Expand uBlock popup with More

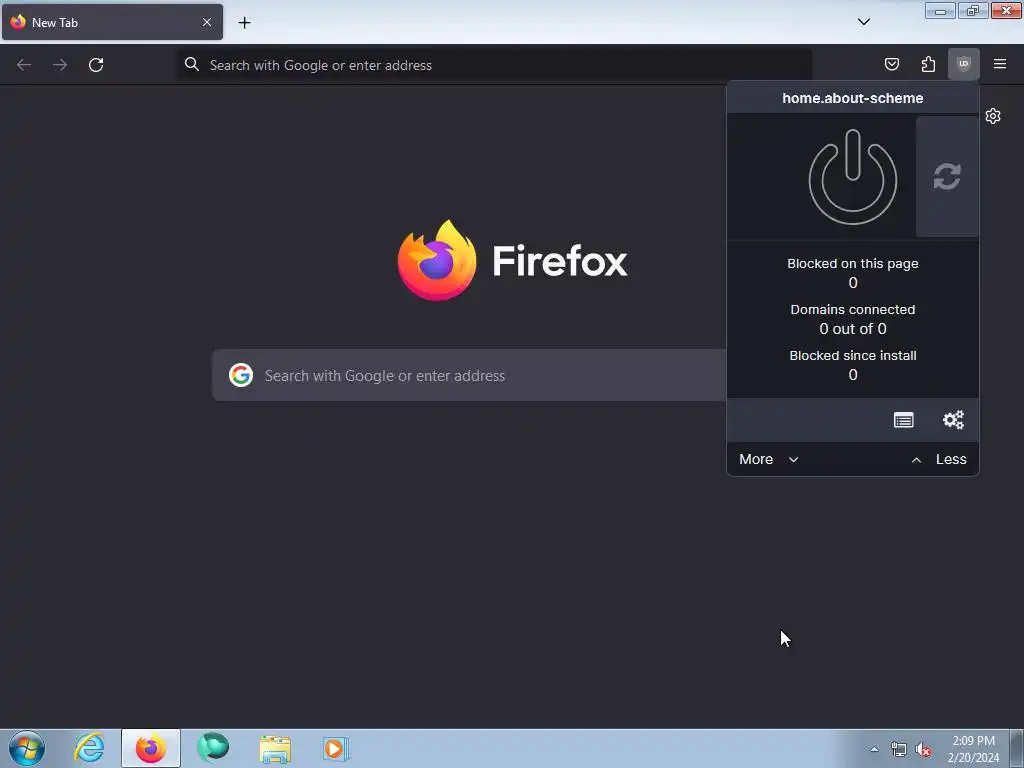pyautogui.click(x=769, y=459)
